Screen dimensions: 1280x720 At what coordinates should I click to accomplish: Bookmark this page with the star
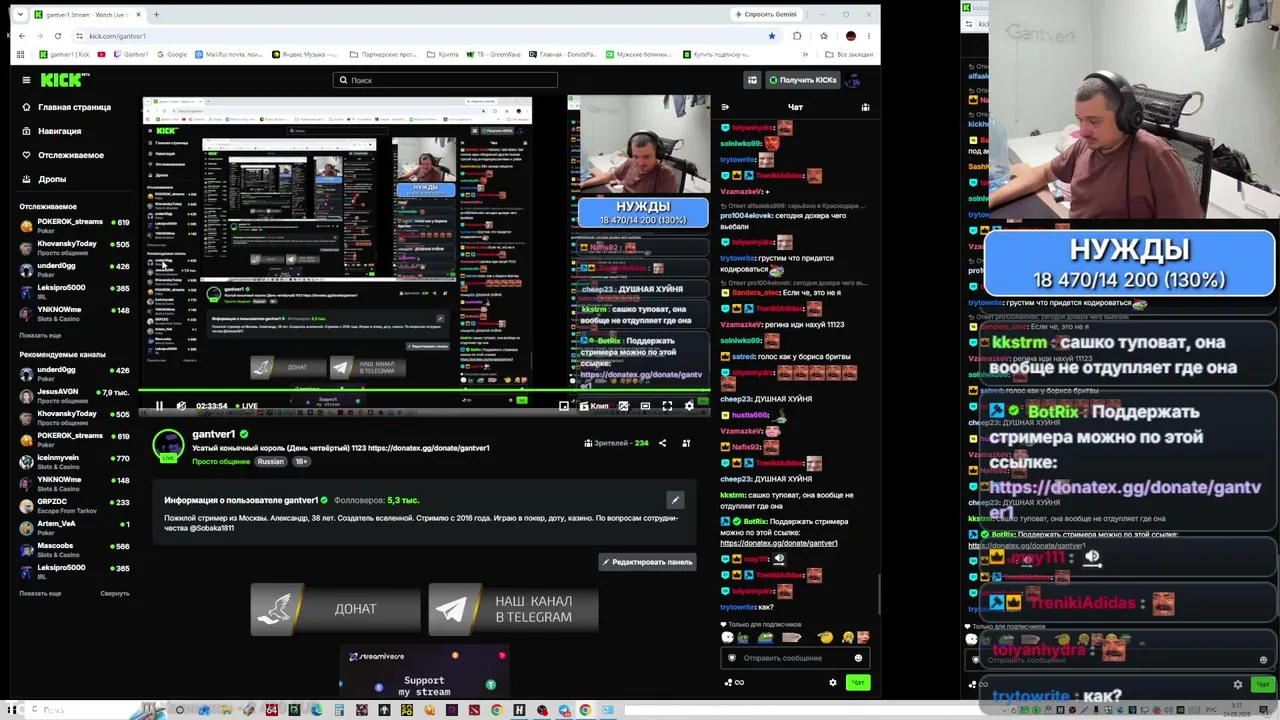tap(771, 36)
